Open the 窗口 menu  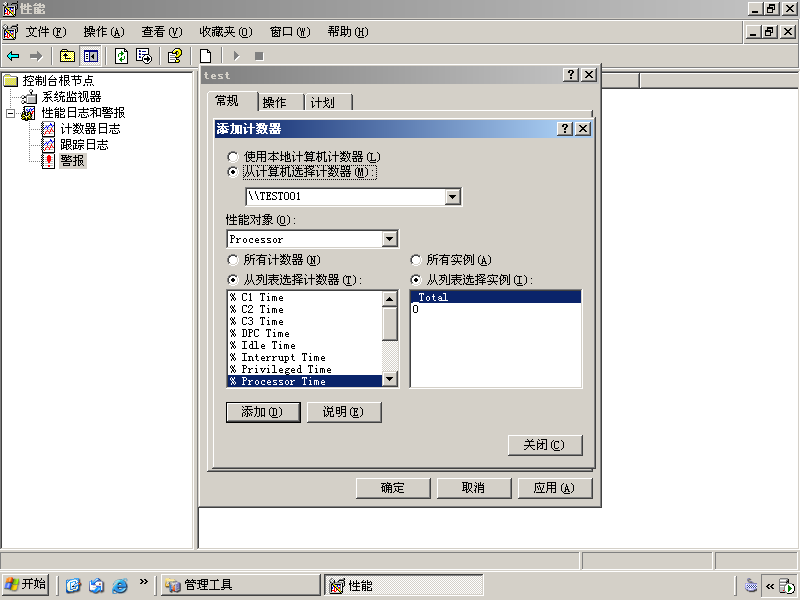[x=290, y=32]
